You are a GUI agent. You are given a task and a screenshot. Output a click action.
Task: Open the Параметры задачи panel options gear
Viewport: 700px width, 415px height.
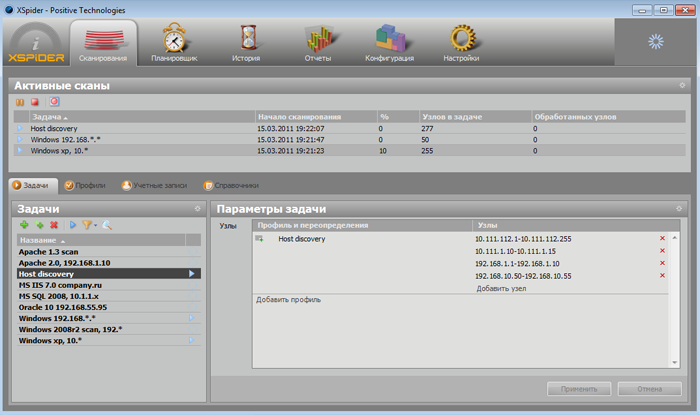click(681, 208)
